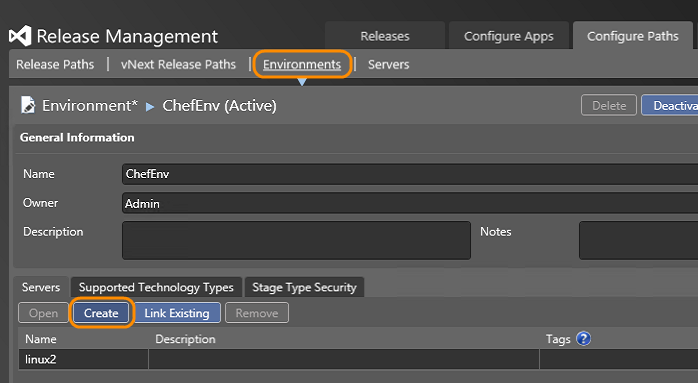
Task: Open the Tags help question icon
Action: tap(583, 339)
